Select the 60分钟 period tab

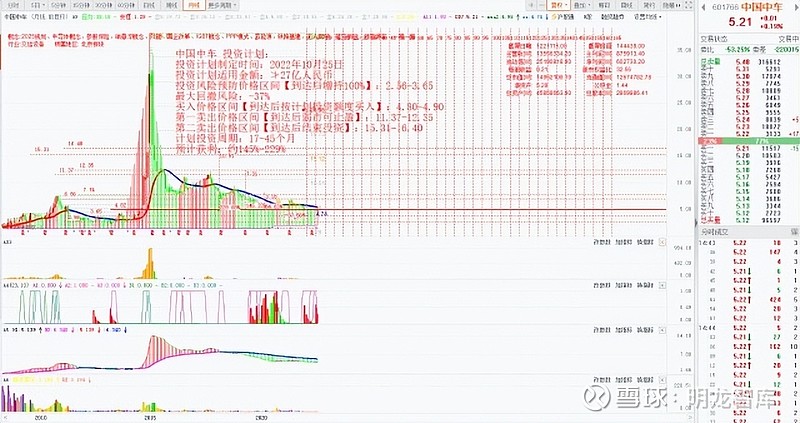point(126,5)
